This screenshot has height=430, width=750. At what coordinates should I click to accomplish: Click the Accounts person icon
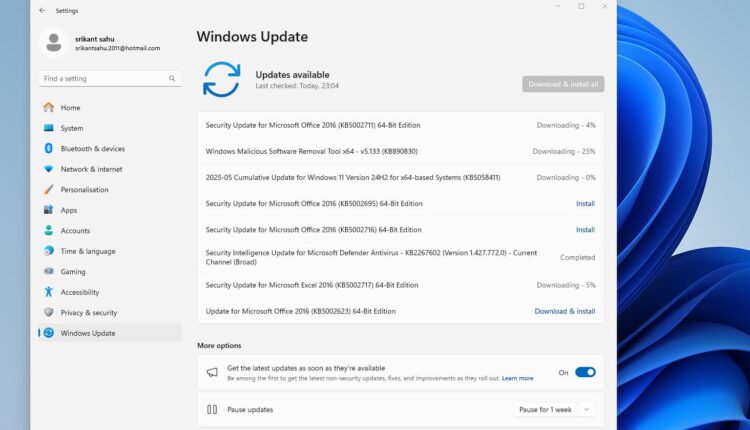point(48,230)
